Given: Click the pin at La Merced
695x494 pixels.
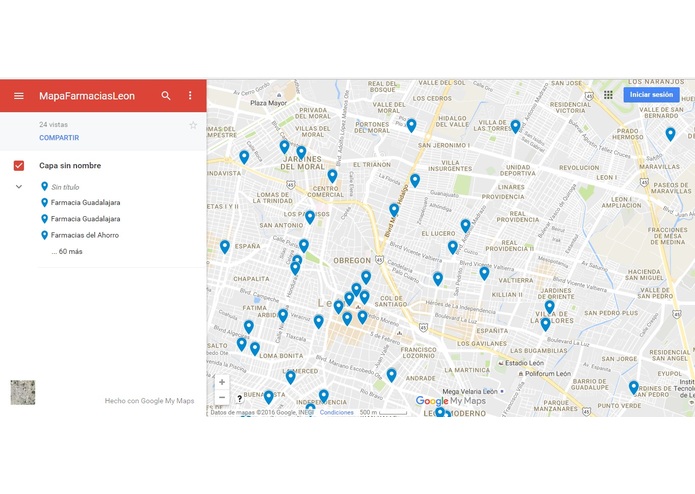Looking at the screenshot, I should (290, 377).
